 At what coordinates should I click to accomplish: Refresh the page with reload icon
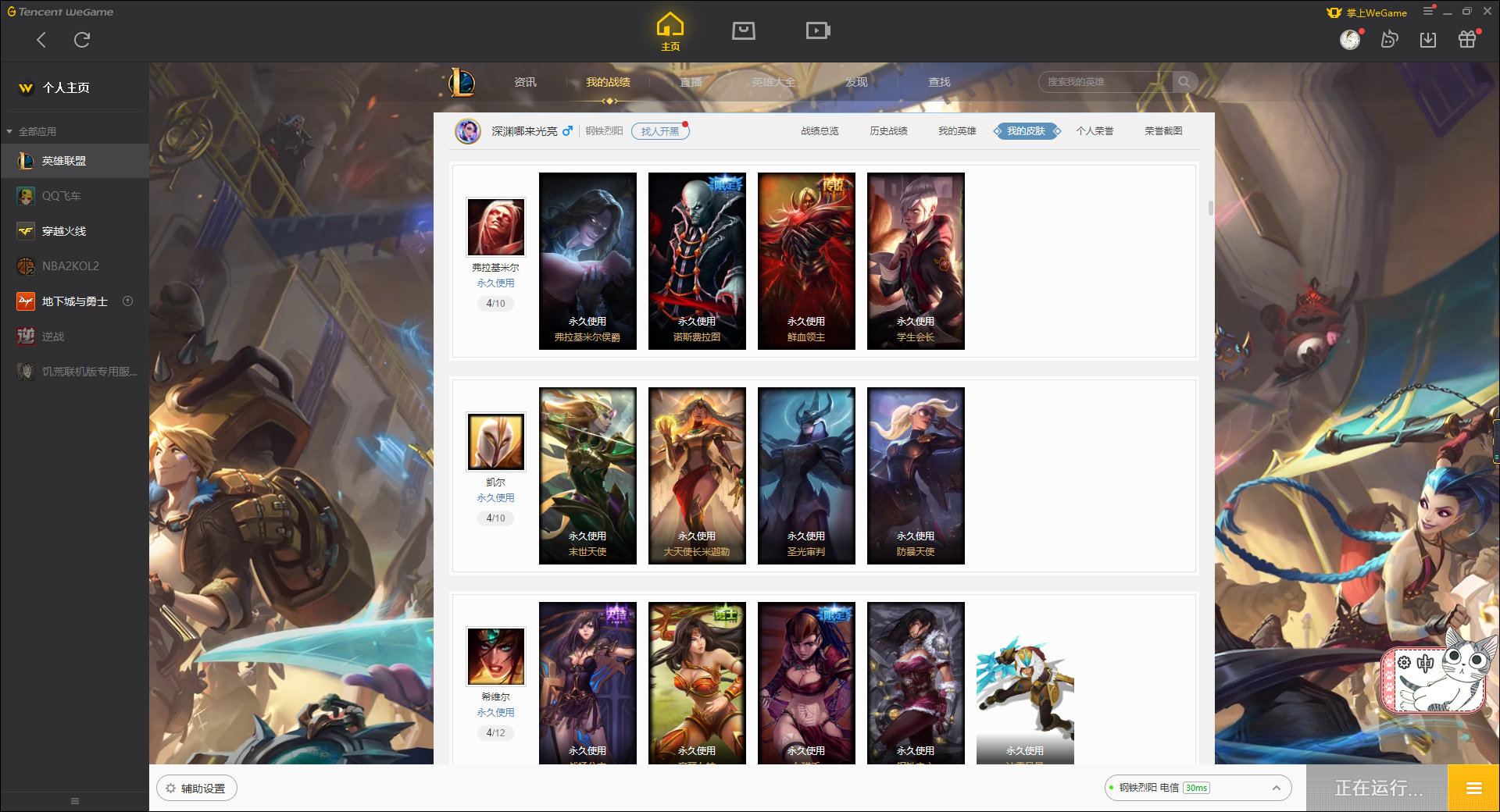82,40
